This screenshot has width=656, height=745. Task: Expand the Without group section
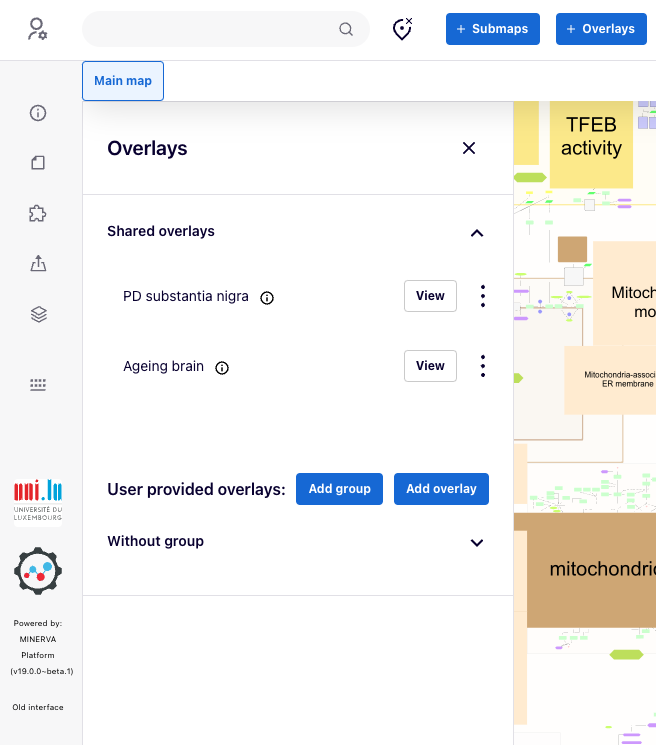[x=477, y=542]
